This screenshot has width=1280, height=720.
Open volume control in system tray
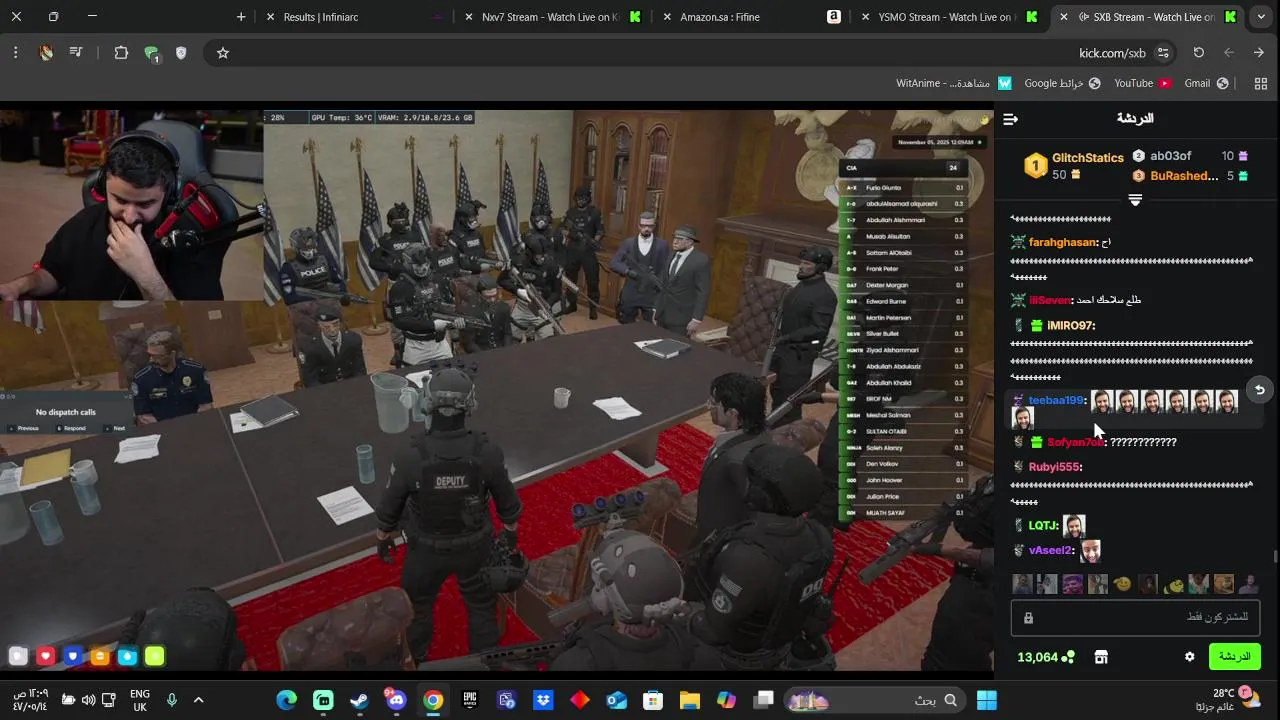89,700
